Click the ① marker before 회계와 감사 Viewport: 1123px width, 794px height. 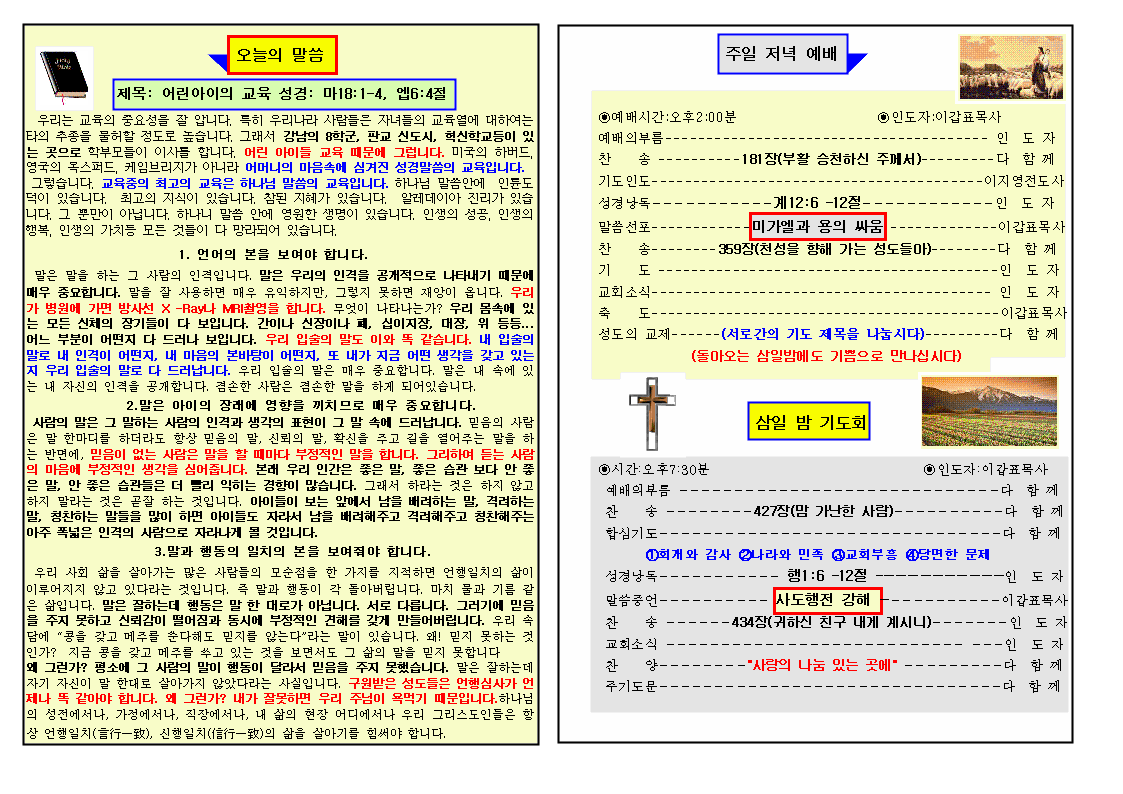[x=651, y=554]
